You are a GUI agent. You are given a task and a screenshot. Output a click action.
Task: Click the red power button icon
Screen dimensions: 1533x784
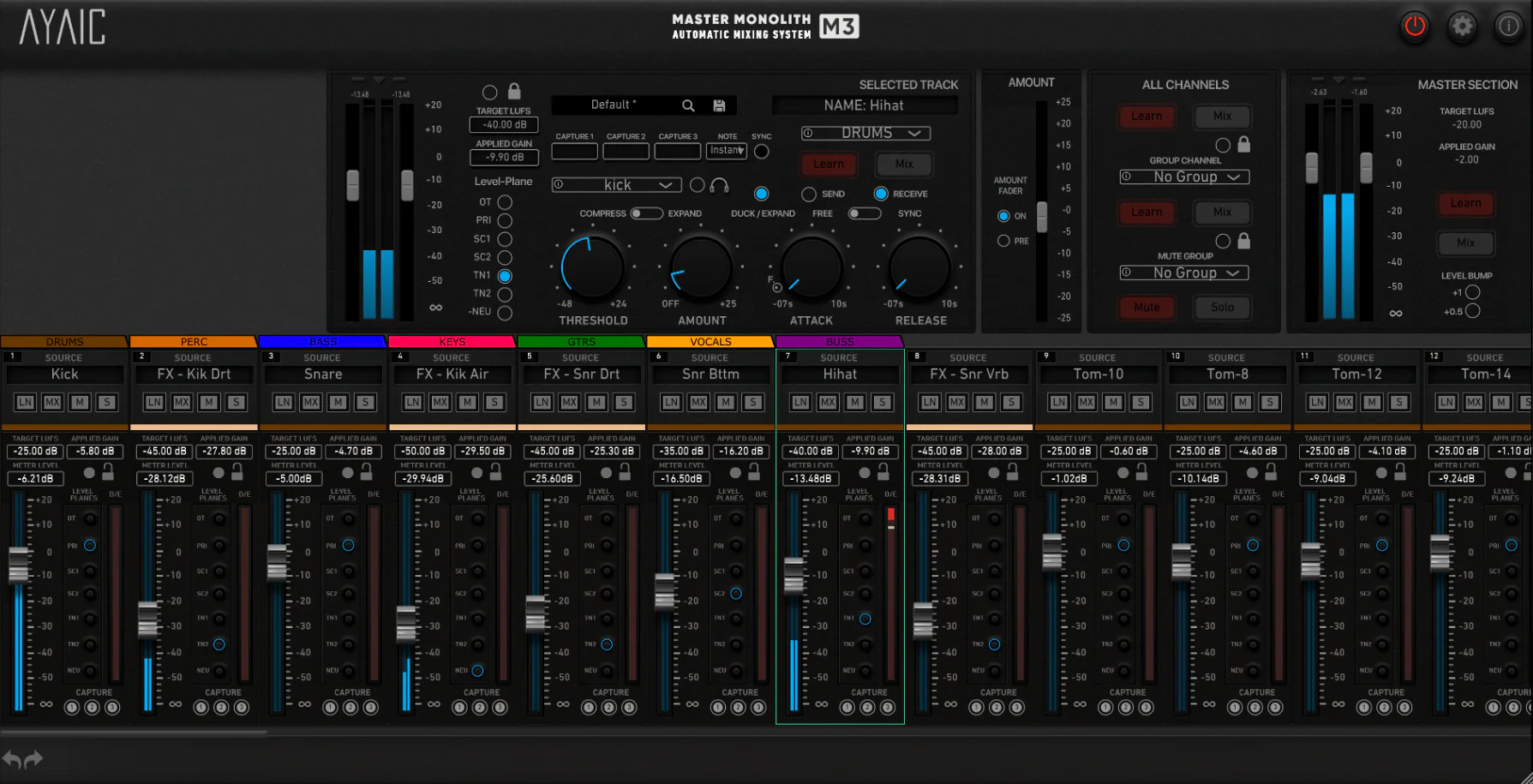click(1415, 27)
